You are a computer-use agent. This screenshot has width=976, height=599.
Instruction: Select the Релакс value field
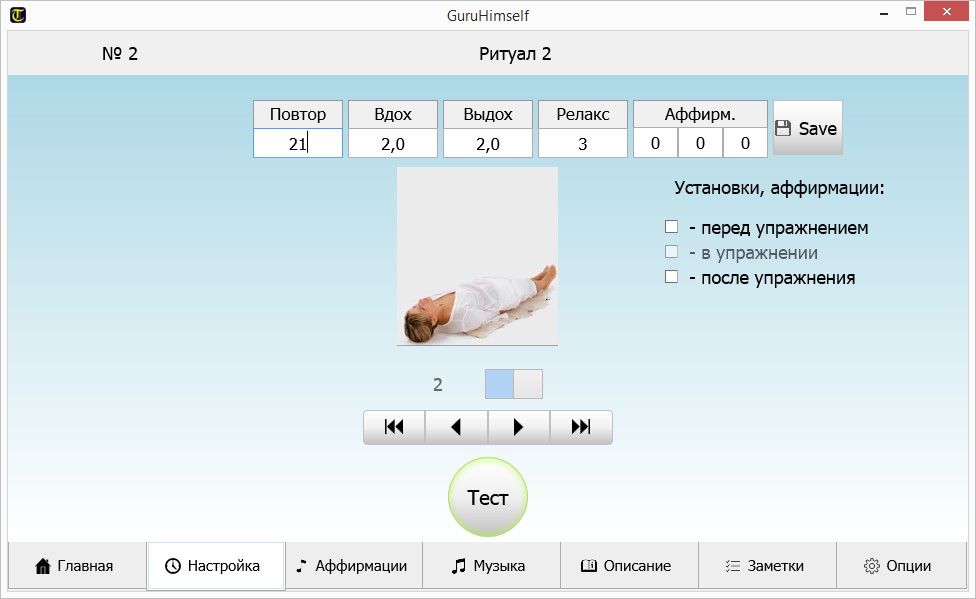pyautogui.click(x=583, y=143)
